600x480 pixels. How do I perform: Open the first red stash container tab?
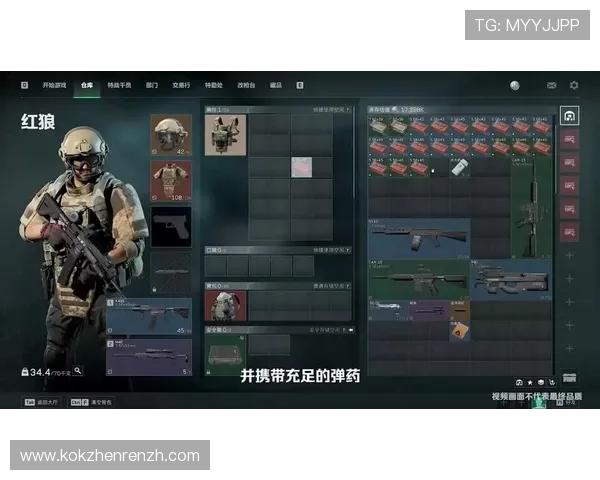569,139
